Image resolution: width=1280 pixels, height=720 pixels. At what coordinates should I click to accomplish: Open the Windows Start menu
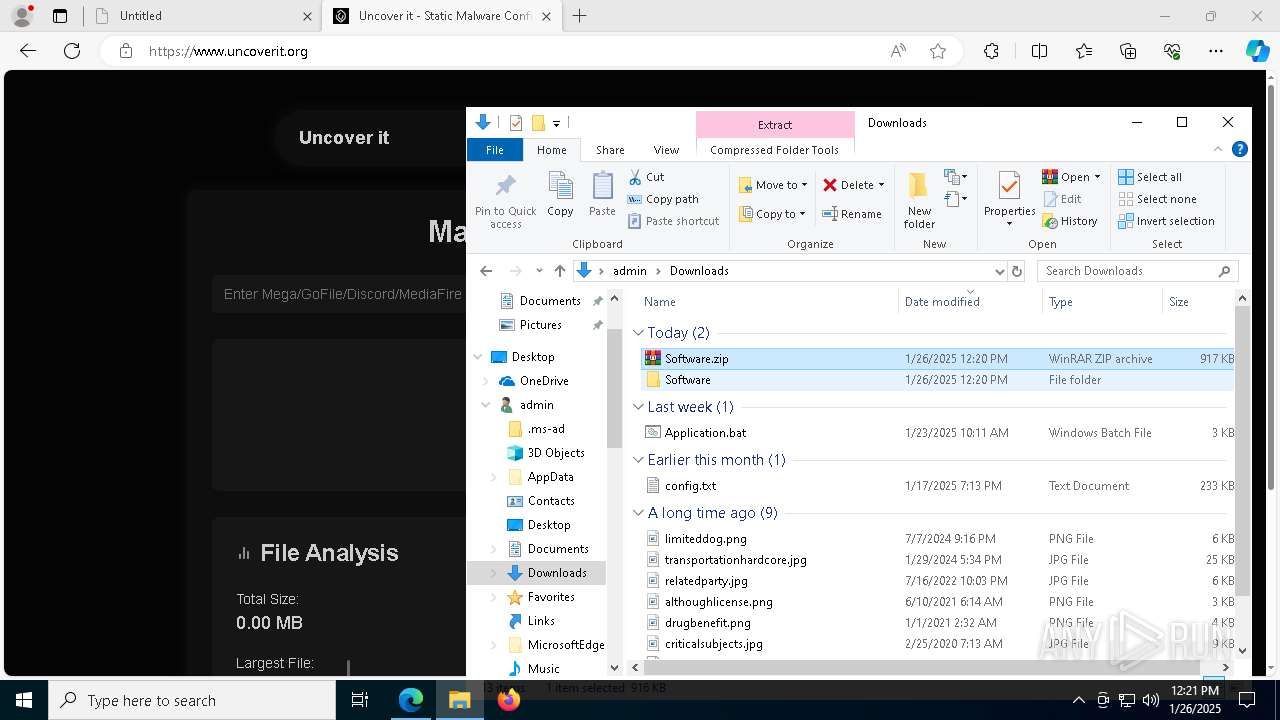pyautogui.click(x=24, y=700)
